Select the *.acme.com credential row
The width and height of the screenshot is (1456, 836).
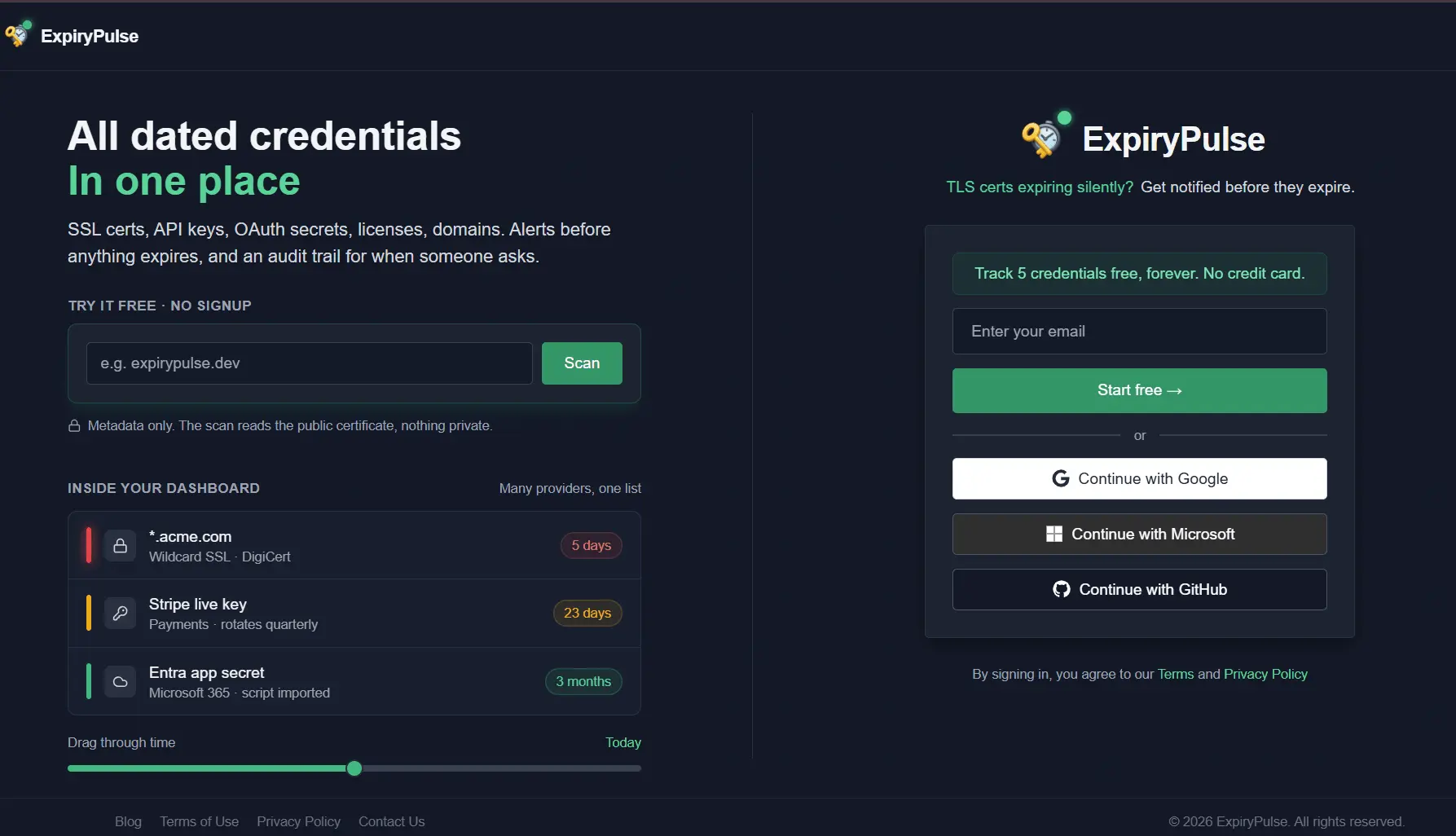(x=354, y=546)
